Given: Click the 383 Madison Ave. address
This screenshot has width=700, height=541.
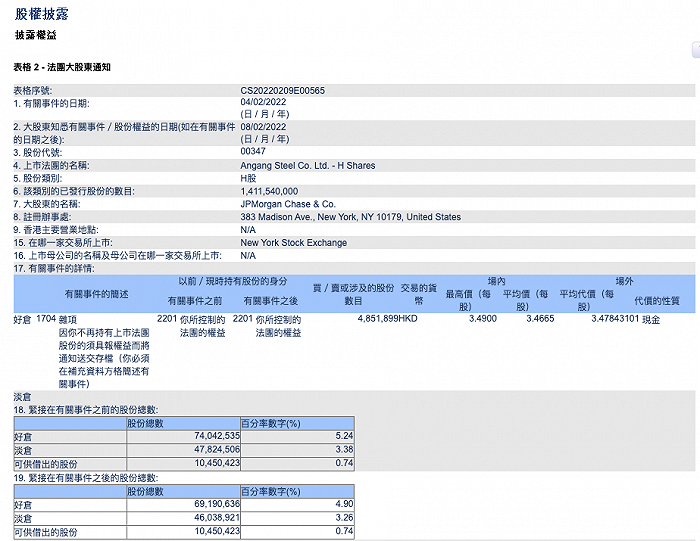Looking at the screenshot, I should click(350, 217).
